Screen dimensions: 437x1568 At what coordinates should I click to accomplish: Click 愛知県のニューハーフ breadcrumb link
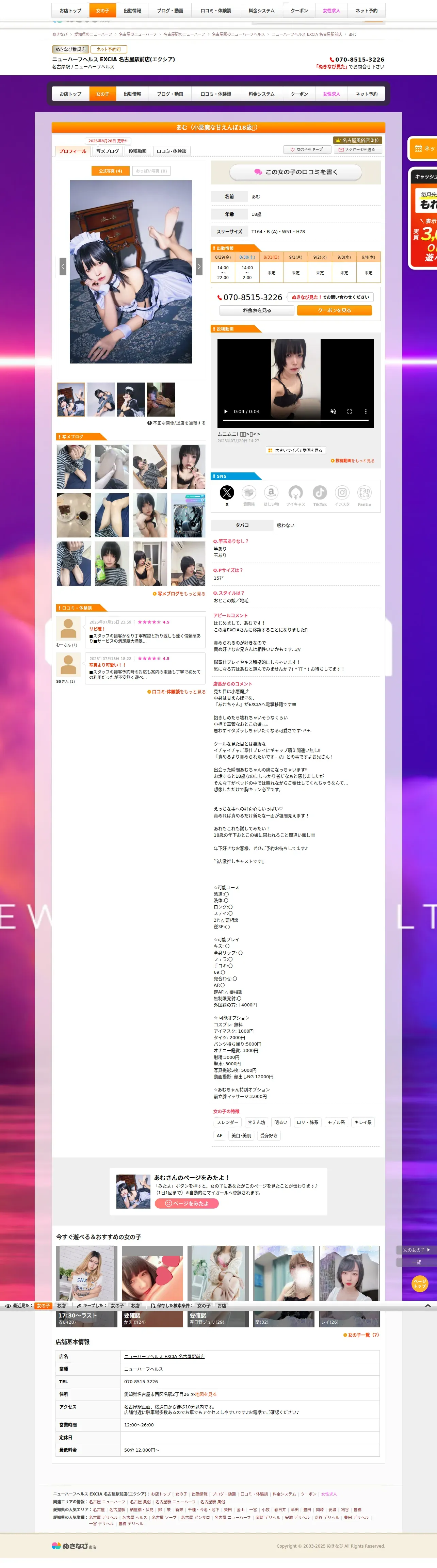(x=93, y=35)
